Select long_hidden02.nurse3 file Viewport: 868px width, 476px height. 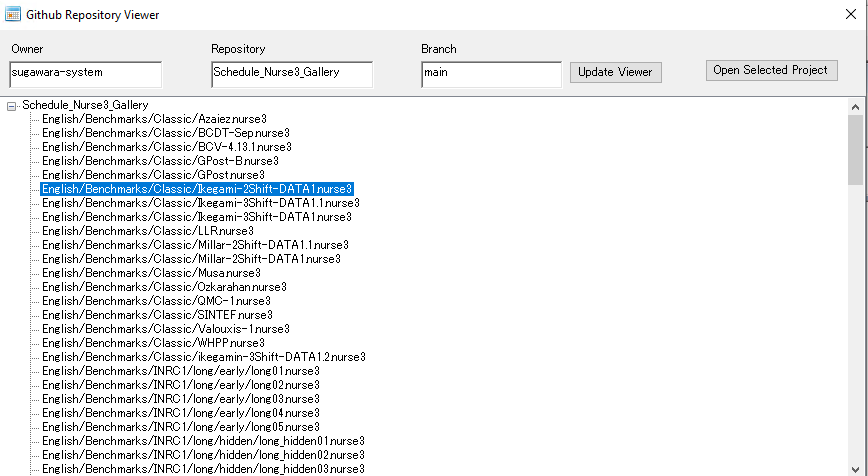click(x=204, y=455)
